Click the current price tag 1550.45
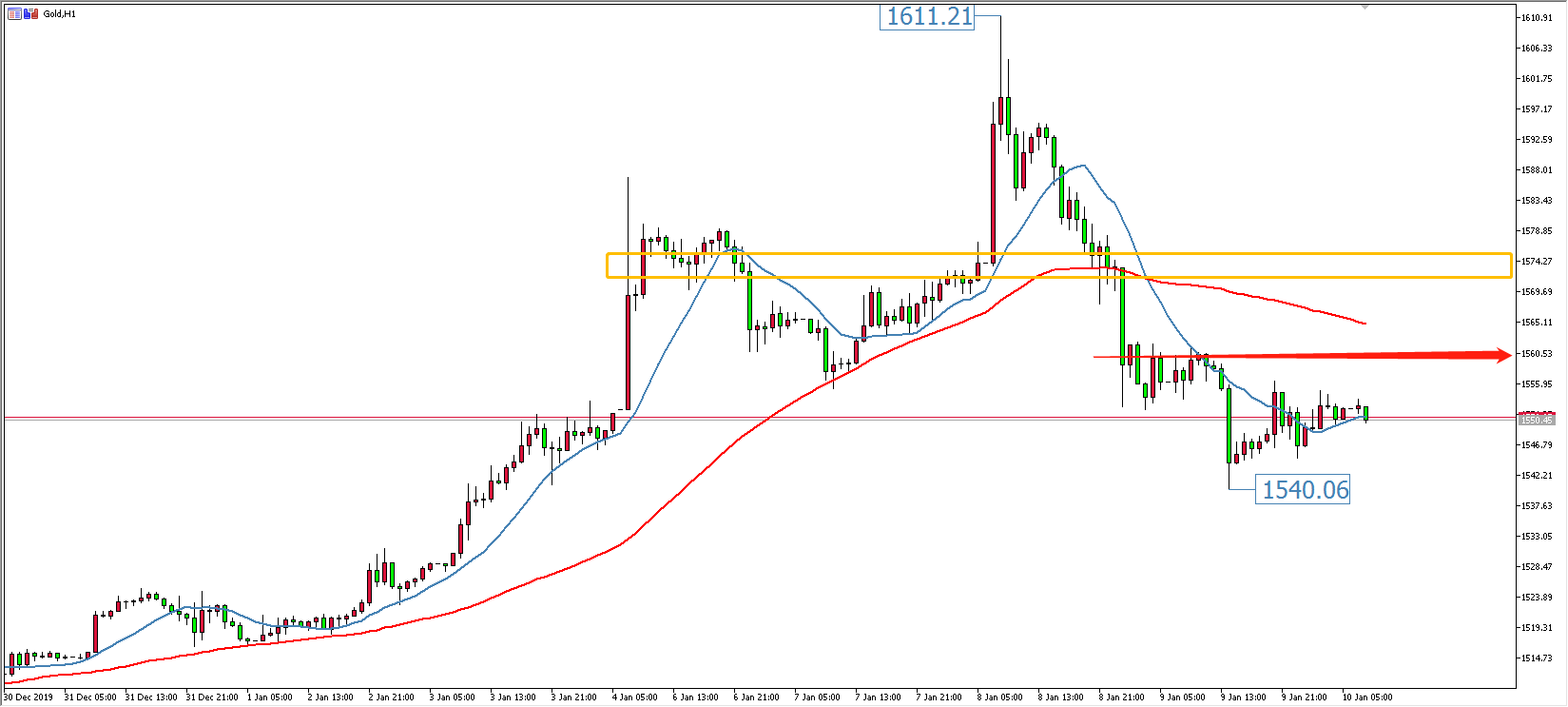The width and height of the screenshot is (1568, 707). (x=1536, y=420)
